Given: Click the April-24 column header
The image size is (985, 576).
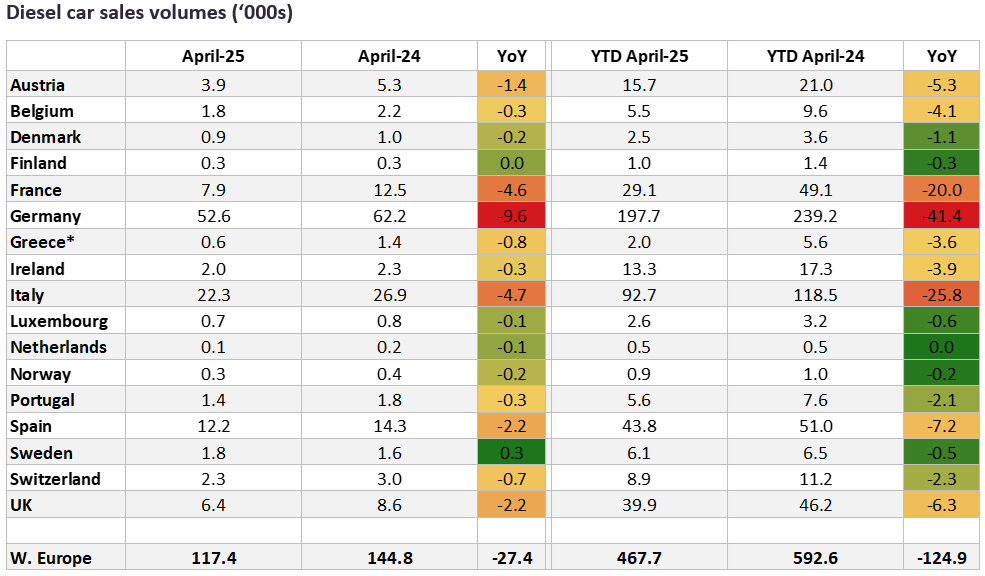Looking at the screenshot, I should 388,56.
